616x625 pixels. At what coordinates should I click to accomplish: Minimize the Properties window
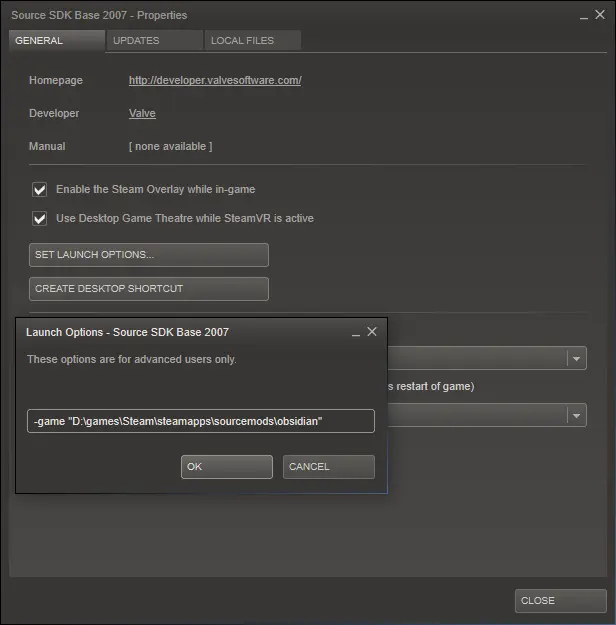[584, 17]
